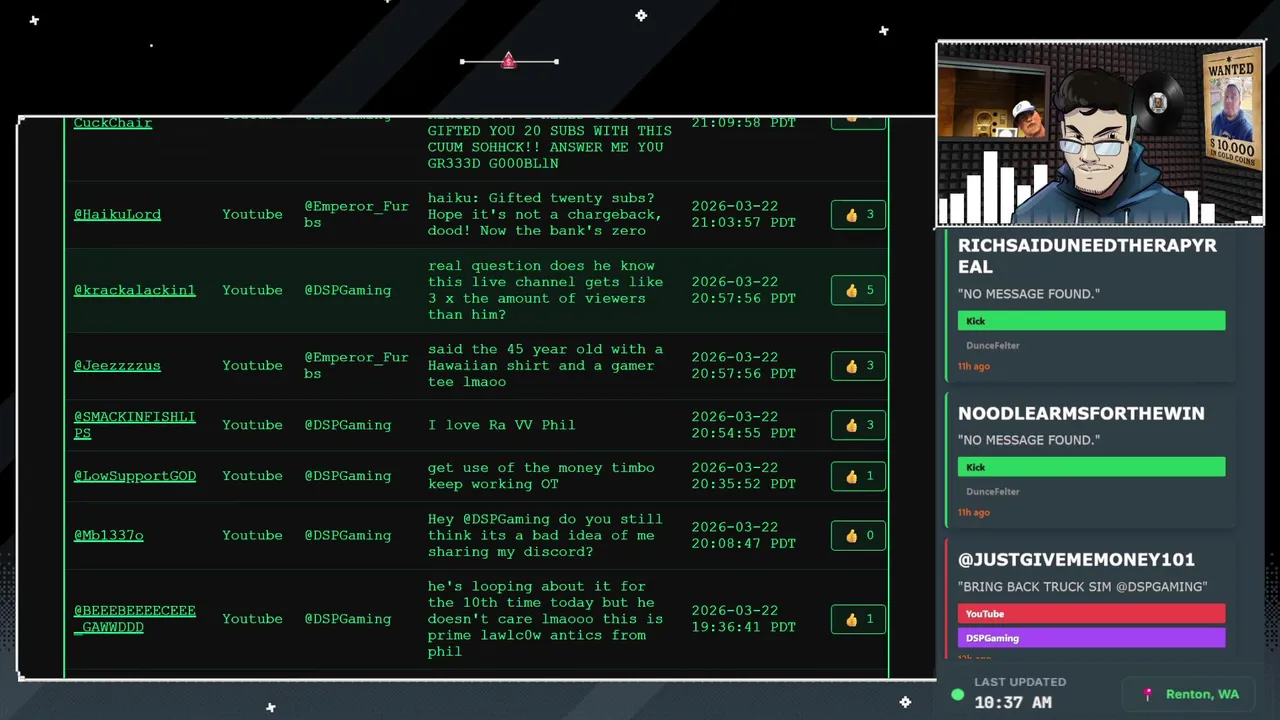Image resolution: width=1280 pixels, height=720 pixels.
Task: Click @Emperor_Furbs in the HaikuLord row
Action: pyautogui.click(x=356, y=214)
